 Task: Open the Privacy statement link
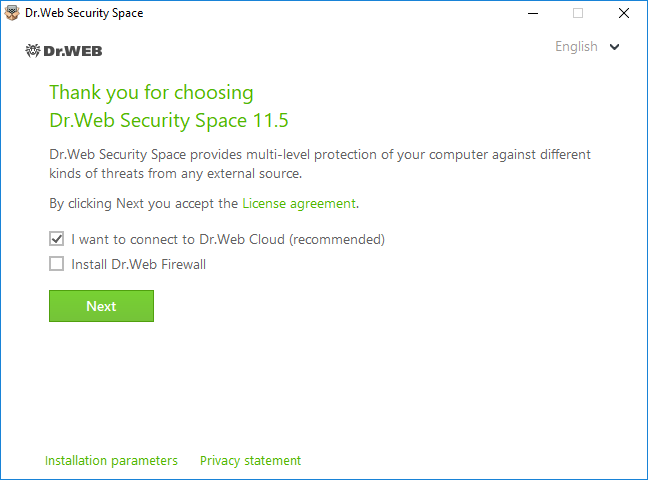pos(250,461)
